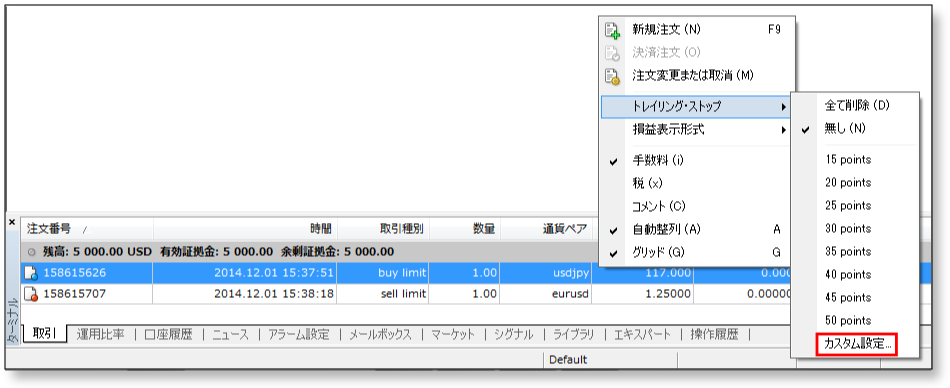
Task: Sort by the 注文番号 column header
Action: [x=87, y=229]
